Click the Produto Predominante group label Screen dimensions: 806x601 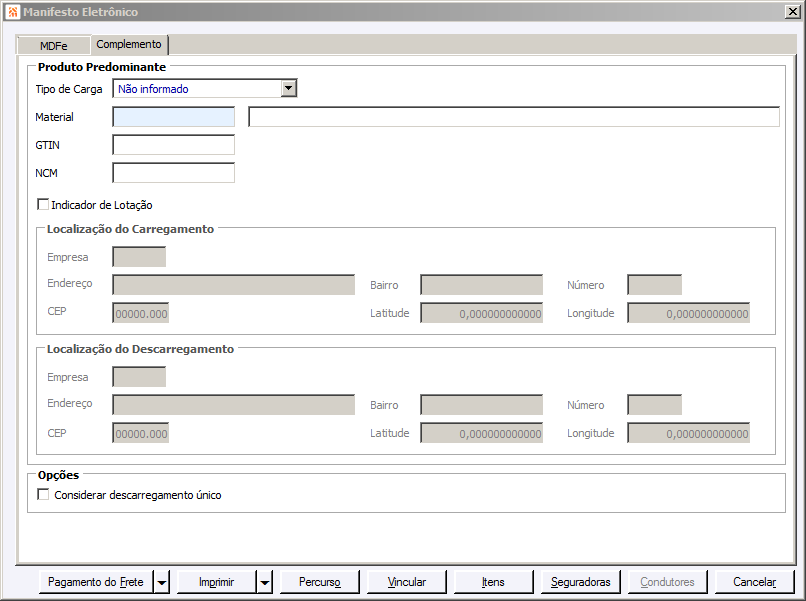tap(102, 67)
